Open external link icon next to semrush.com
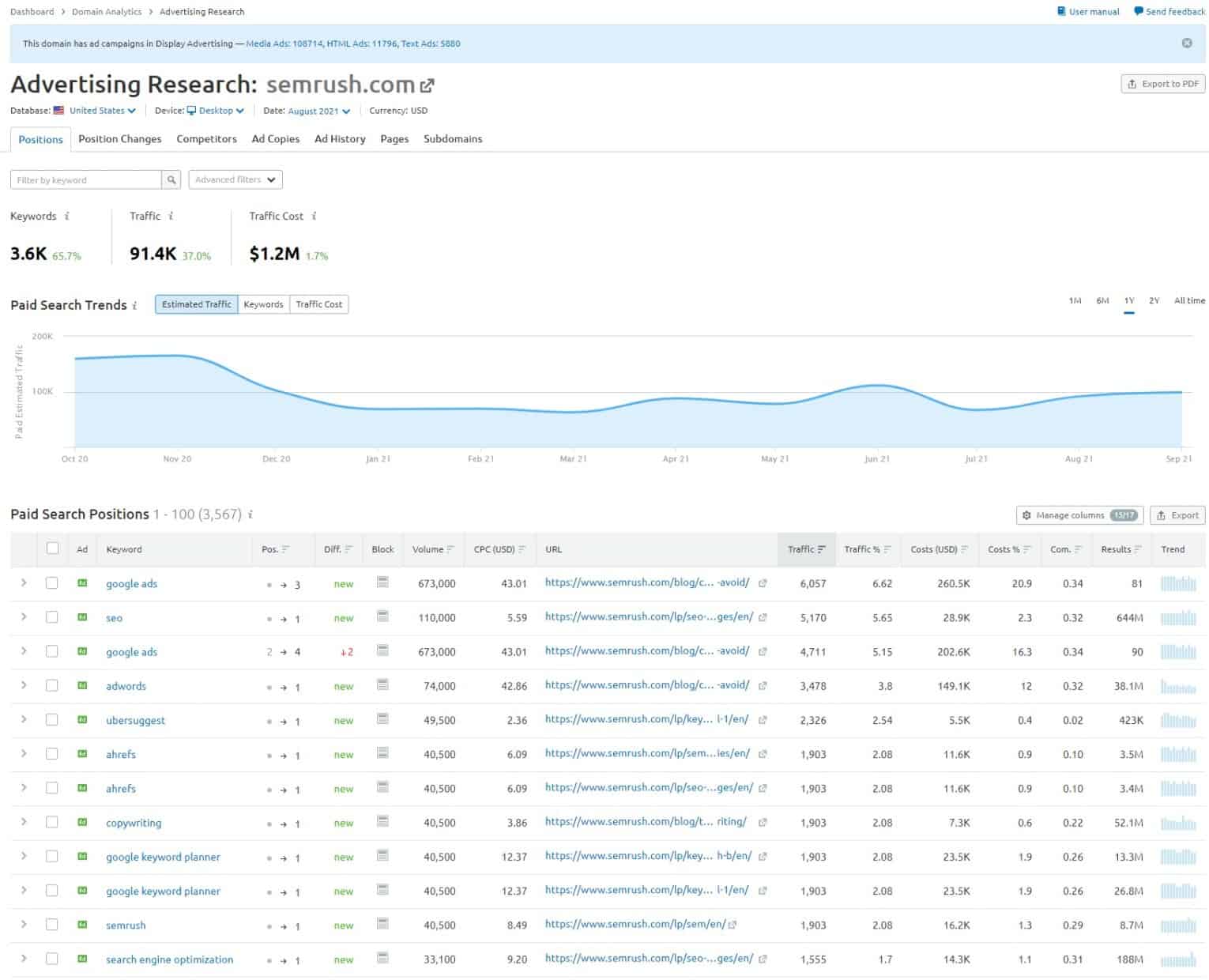The width and height of the screenshot is (1209, 980). click(427, 85)
